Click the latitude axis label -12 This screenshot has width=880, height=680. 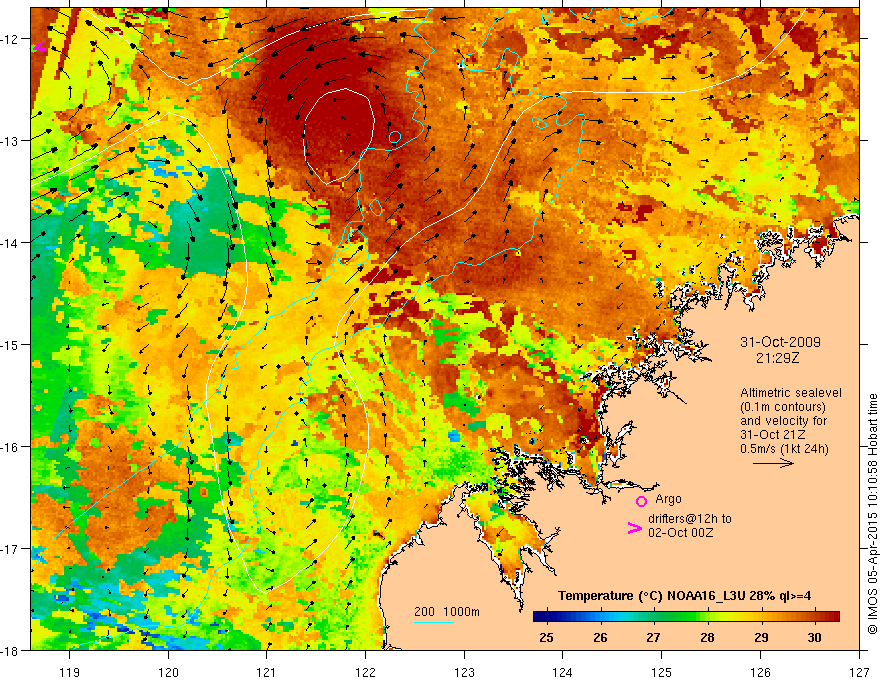10,39
